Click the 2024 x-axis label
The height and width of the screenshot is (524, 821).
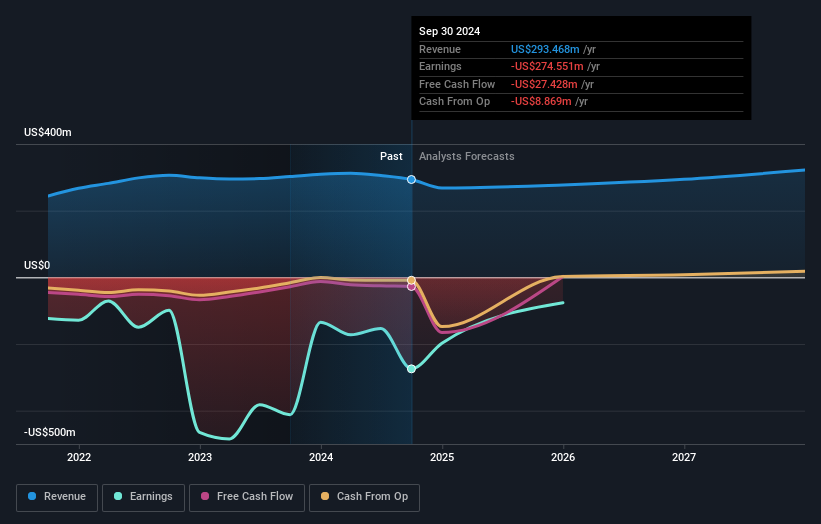click(321, 458)
